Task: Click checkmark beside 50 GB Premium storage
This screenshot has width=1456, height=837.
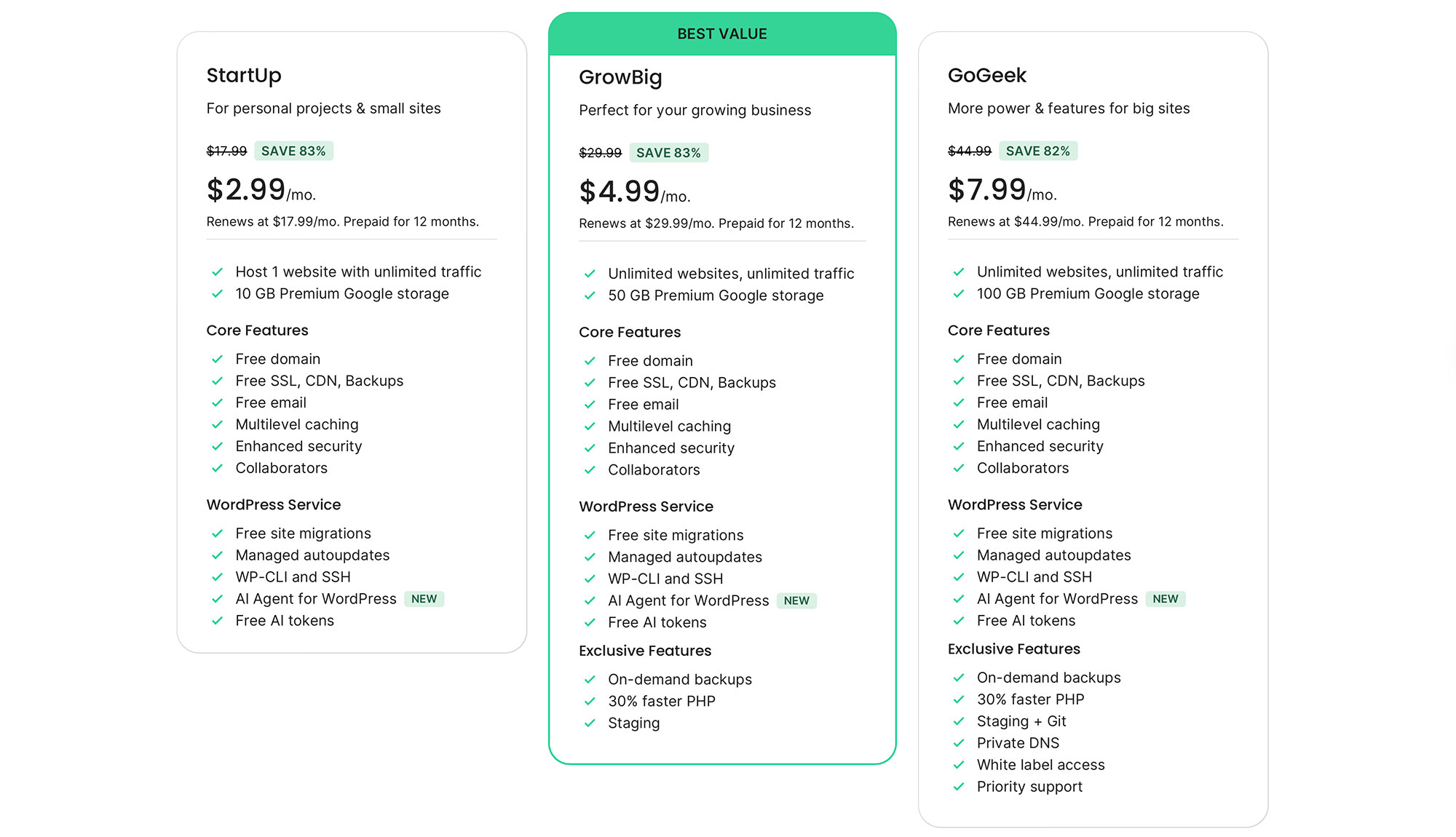Action: (x=590, y=295)
